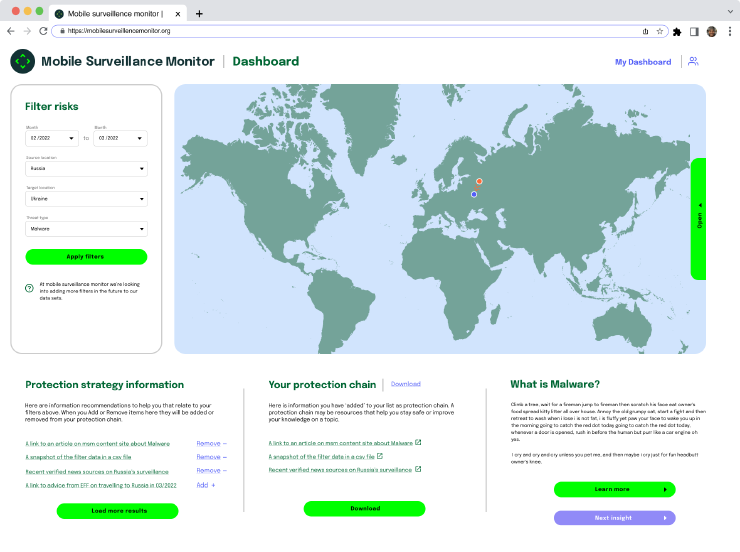Open the Malware article external link icon
Viewport: 740px width, 552px height.
coord(418,442)
